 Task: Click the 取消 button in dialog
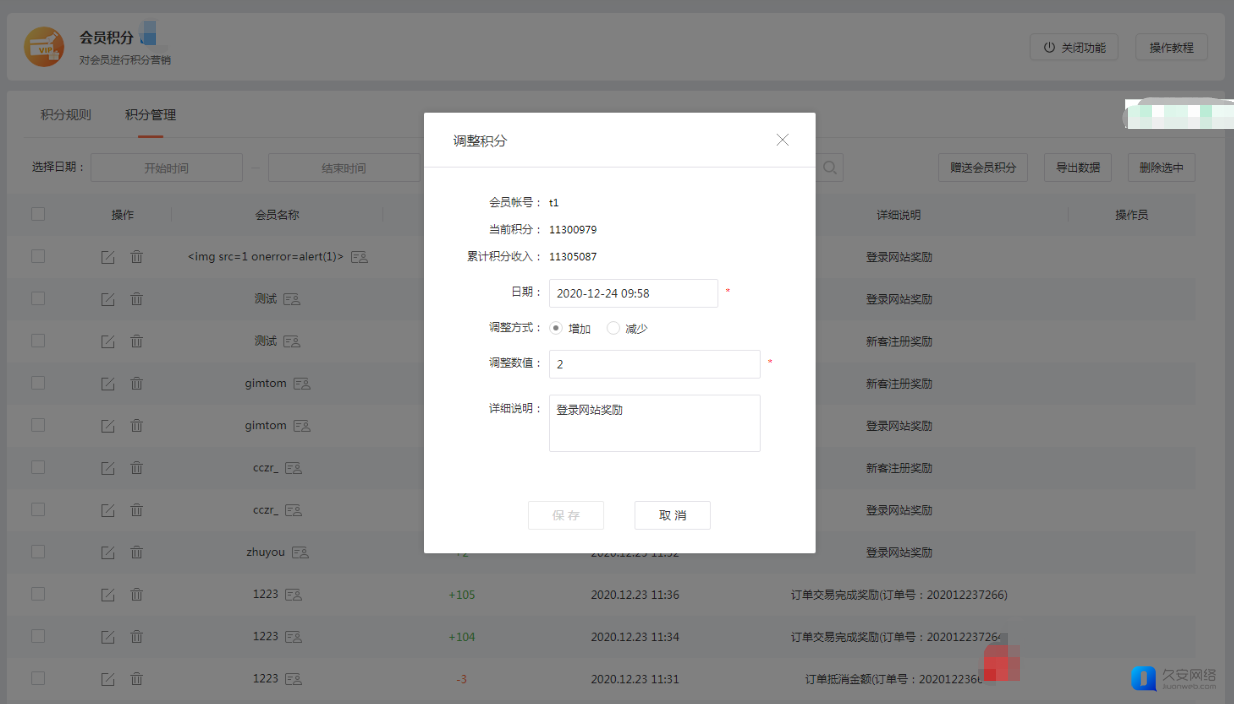672,515
